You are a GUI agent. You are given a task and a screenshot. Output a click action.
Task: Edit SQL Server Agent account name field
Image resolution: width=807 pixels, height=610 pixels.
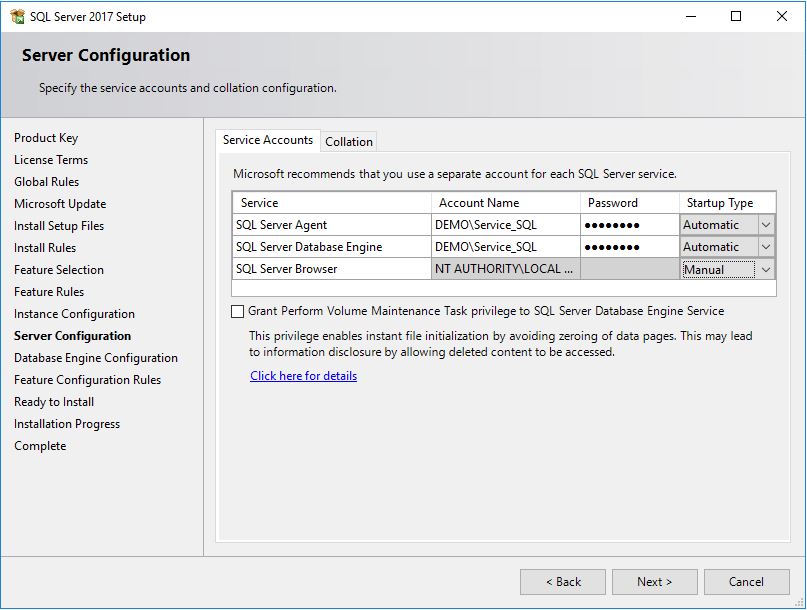(x=505, y=224)
